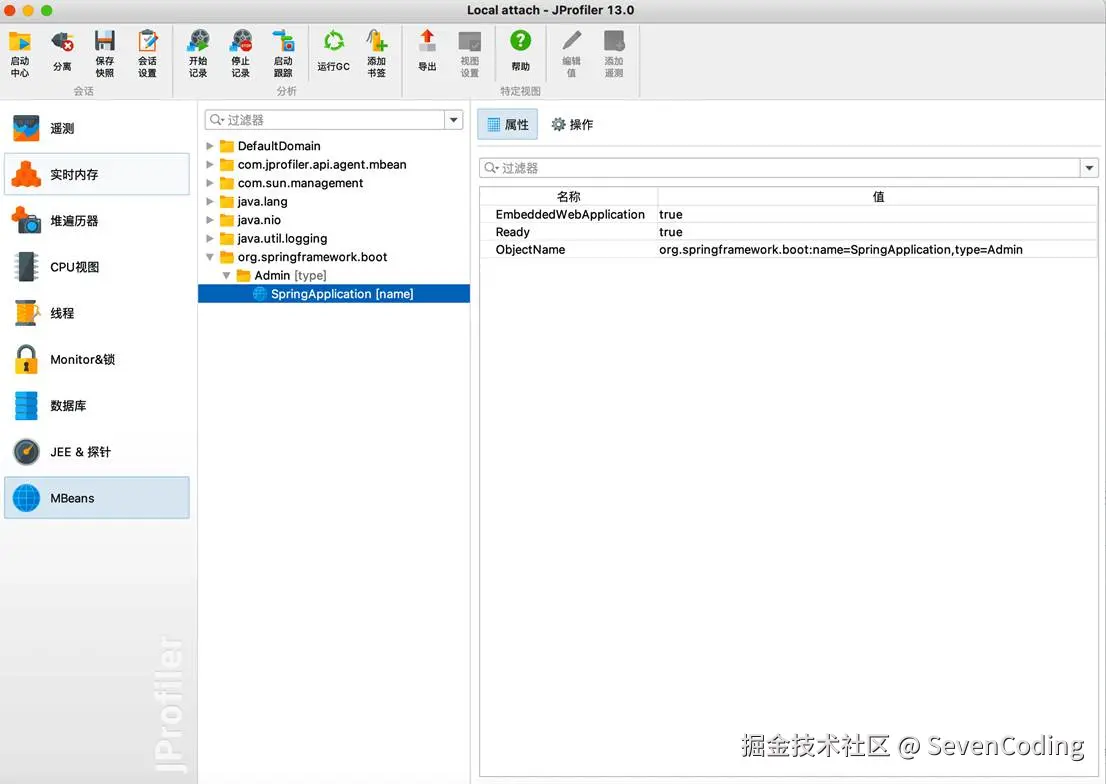Select the Ready attribute row name
Viewport: 1106px width, 784px height.
point(513,231)
